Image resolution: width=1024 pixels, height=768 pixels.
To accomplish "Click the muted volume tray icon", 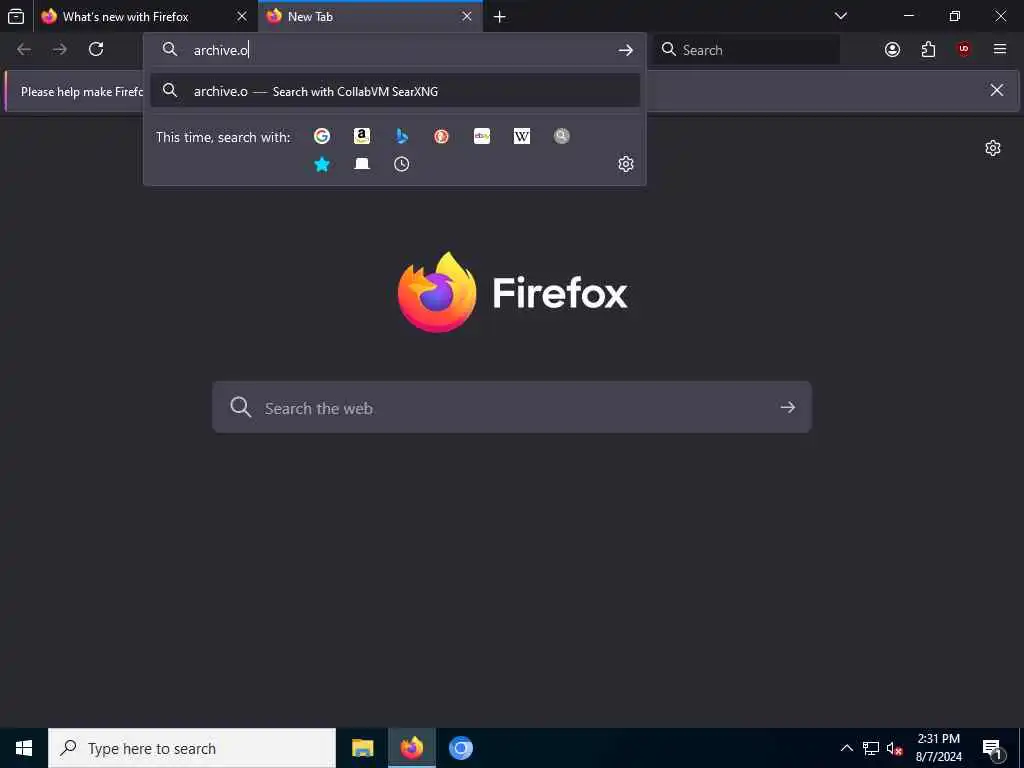I will pyautogui.click(x=895, y=748).
